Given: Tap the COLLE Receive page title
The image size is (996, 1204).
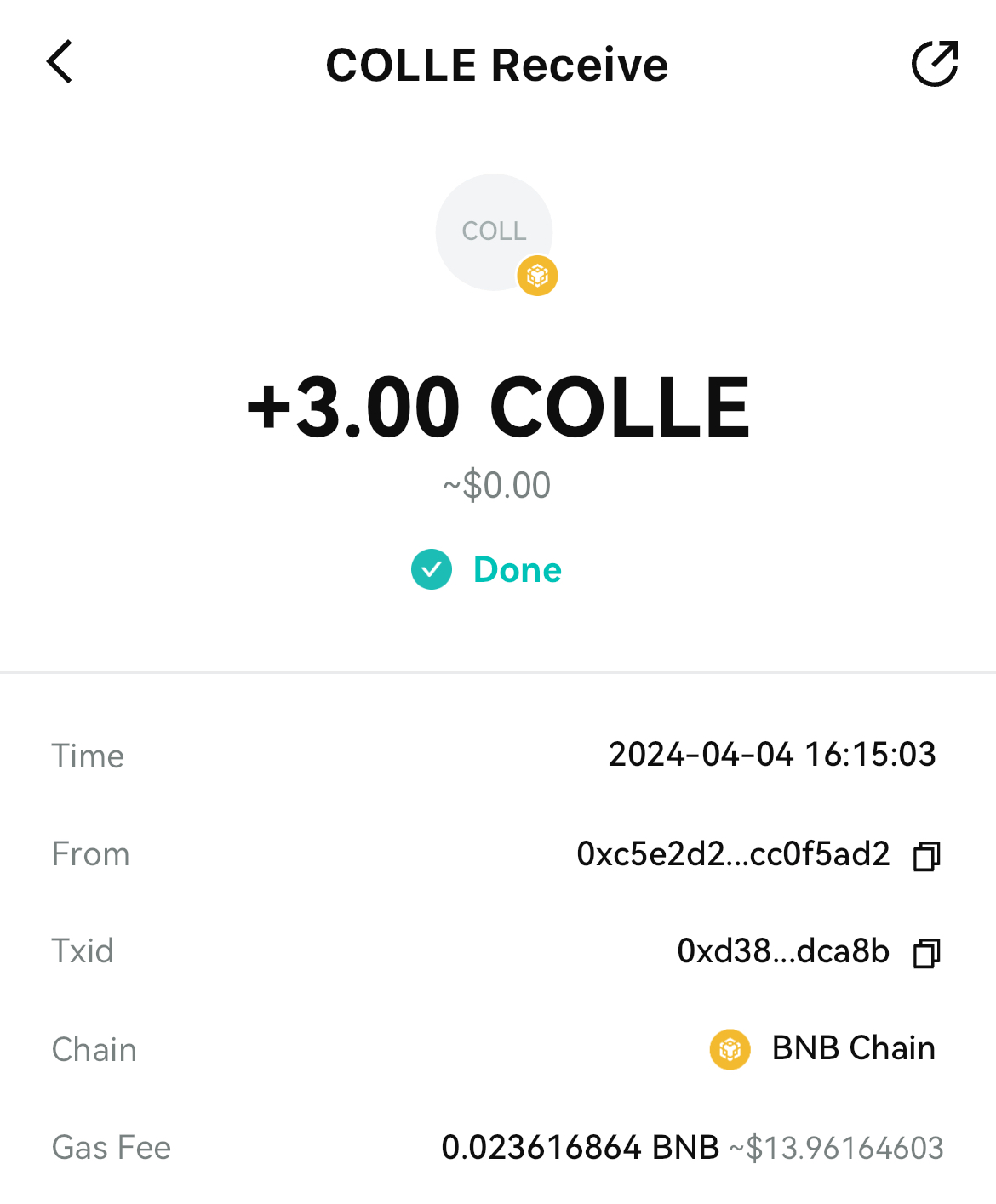Looking at the screenshot, I should [x=497, y=65].
